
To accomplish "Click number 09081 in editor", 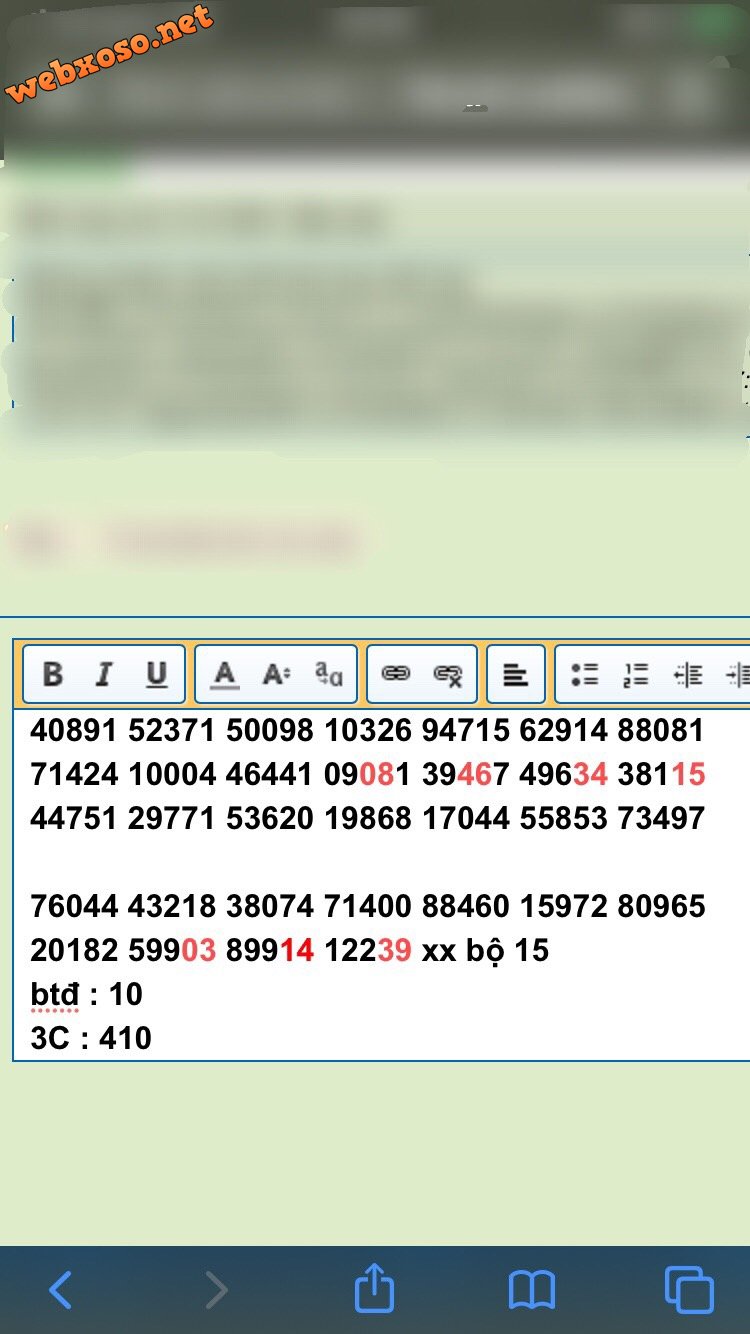I will pos(368,774).
